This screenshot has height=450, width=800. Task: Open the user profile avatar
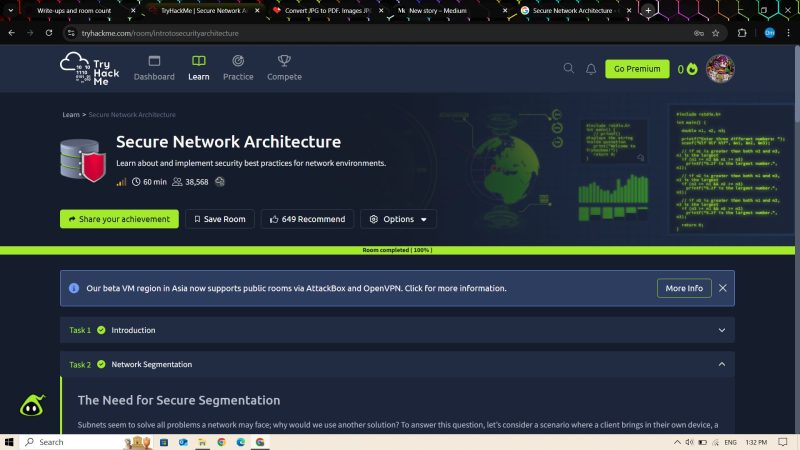(720, 69)
